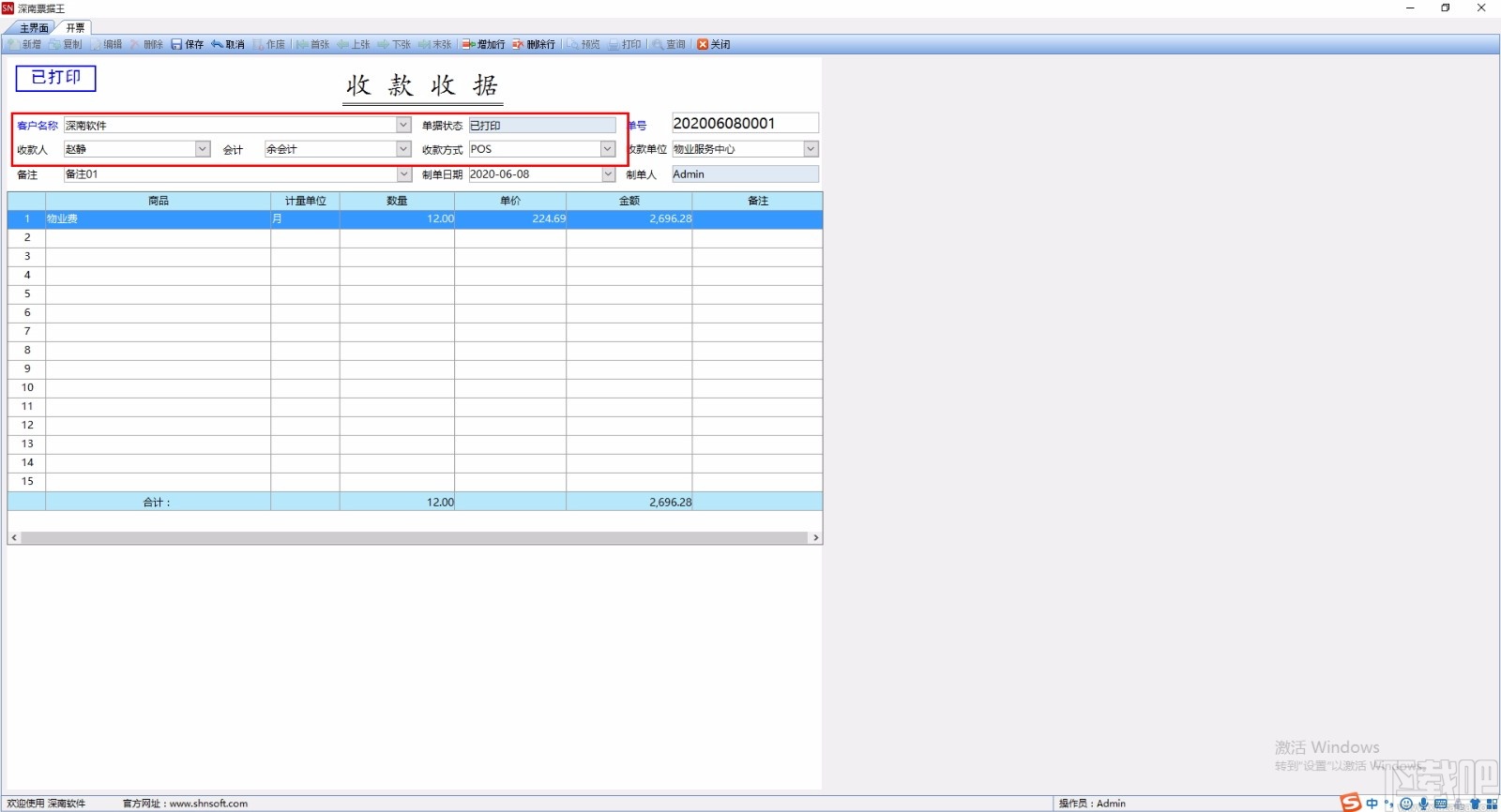
Task: Select table row number 8
Action: 27,350
